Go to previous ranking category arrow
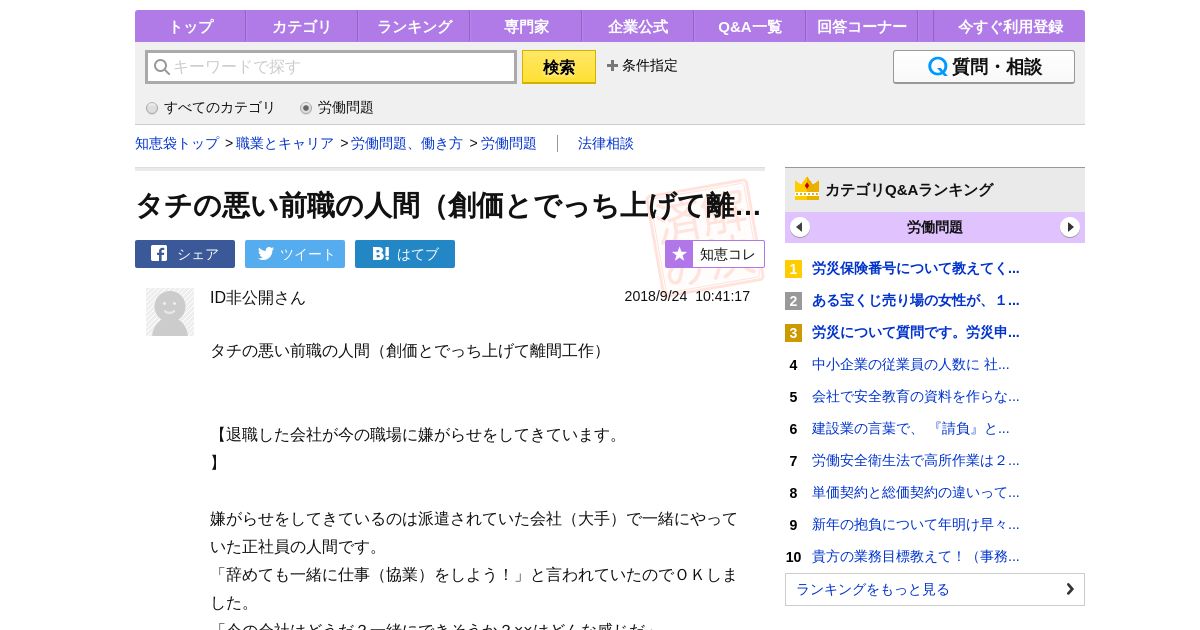This screenshot has width=1200, height=630. tap(800, 227)
